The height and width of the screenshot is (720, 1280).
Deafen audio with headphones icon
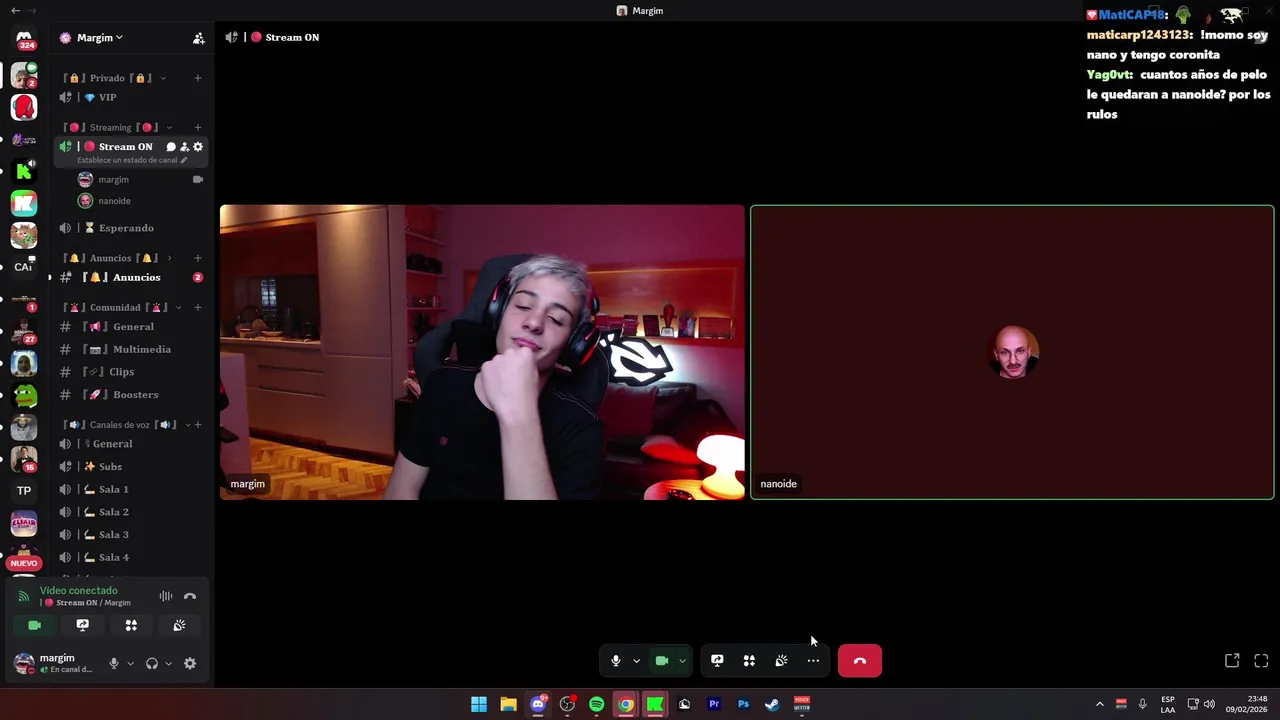tap(152, 664)
